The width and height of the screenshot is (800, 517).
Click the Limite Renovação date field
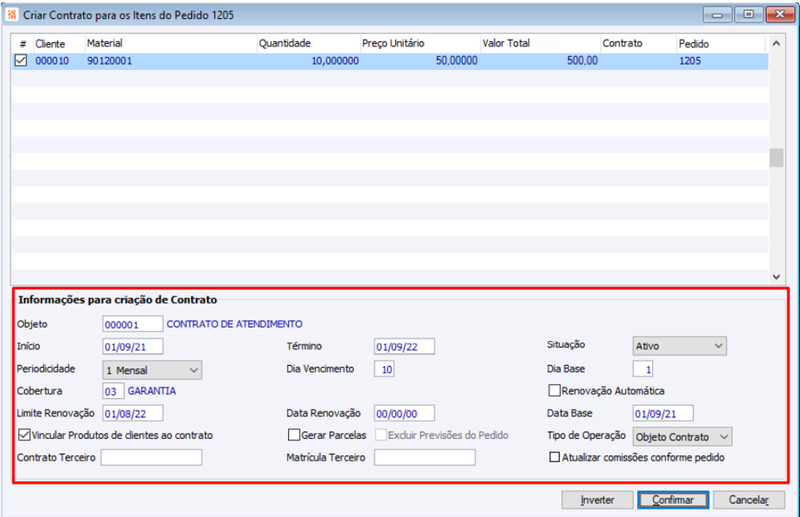133,413
